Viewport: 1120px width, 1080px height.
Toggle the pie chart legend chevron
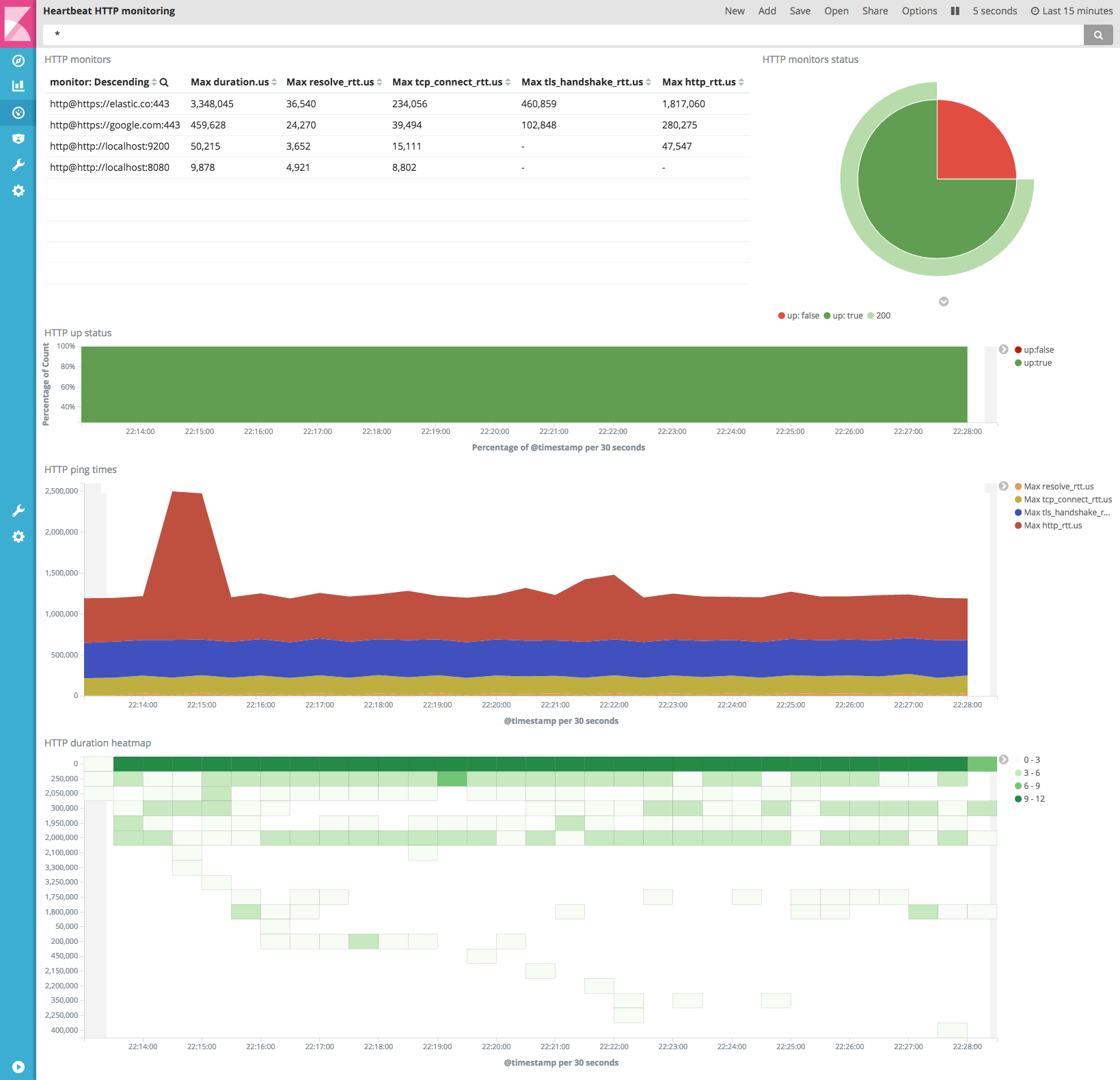click(943, 301)
